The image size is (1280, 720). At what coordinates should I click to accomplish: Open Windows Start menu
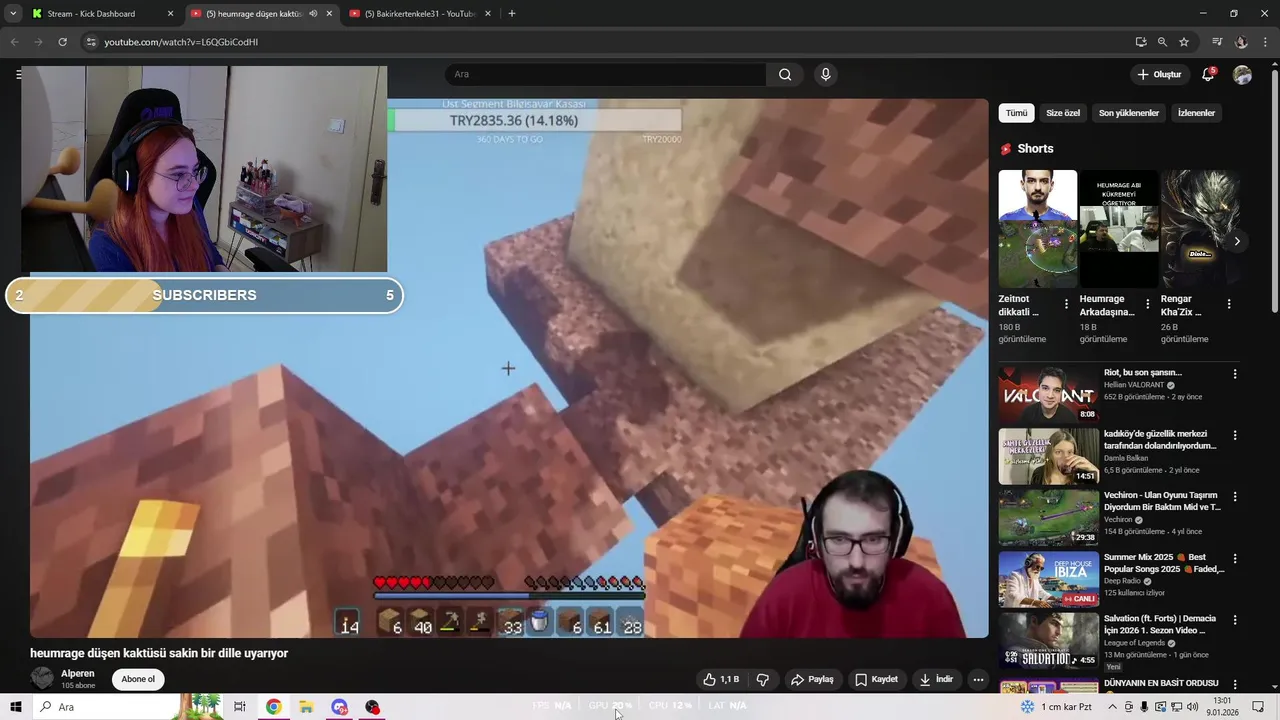pyautogui.click(x=14, y=707)
